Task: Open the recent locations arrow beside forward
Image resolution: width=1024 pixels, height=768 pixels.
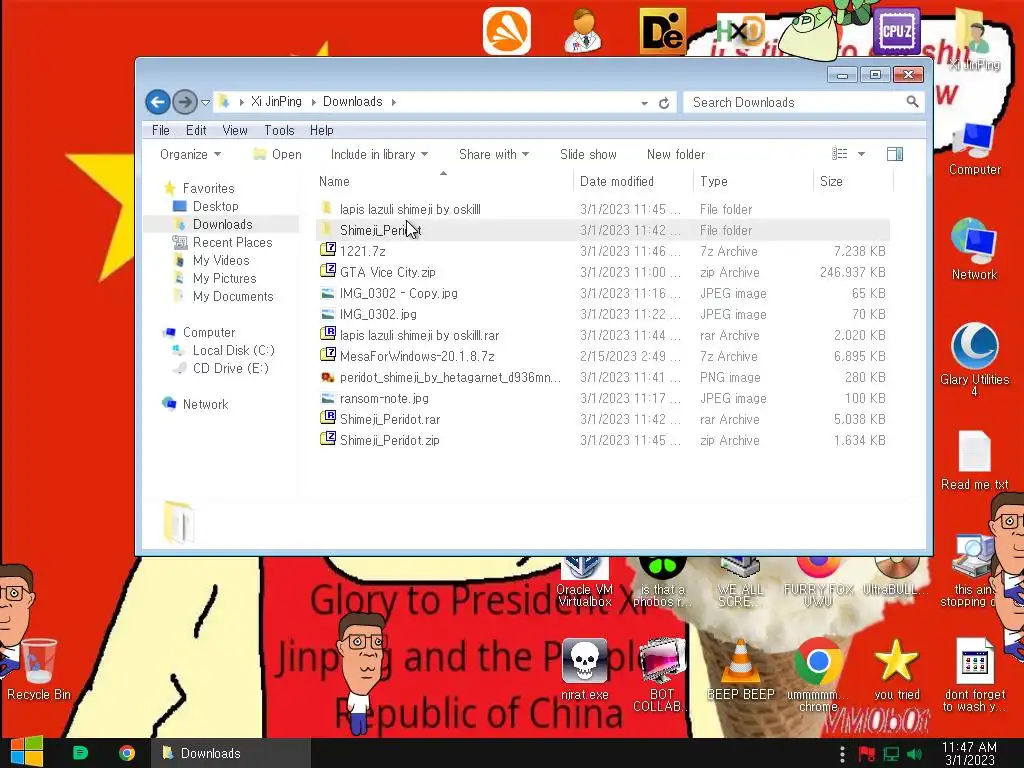Action: (x=205, y=103)
